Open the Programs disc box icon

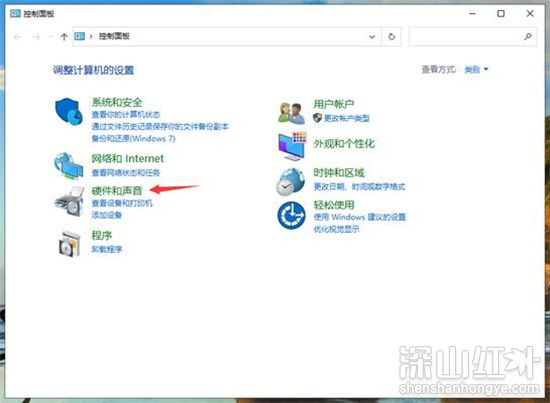tap(69, 243)
